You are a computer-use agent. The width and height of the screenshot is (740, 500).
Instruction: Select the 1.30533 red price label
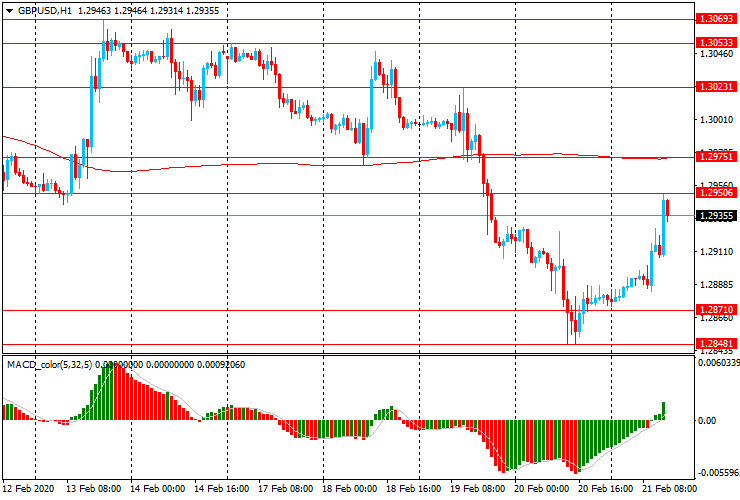[x=716, y=43]
